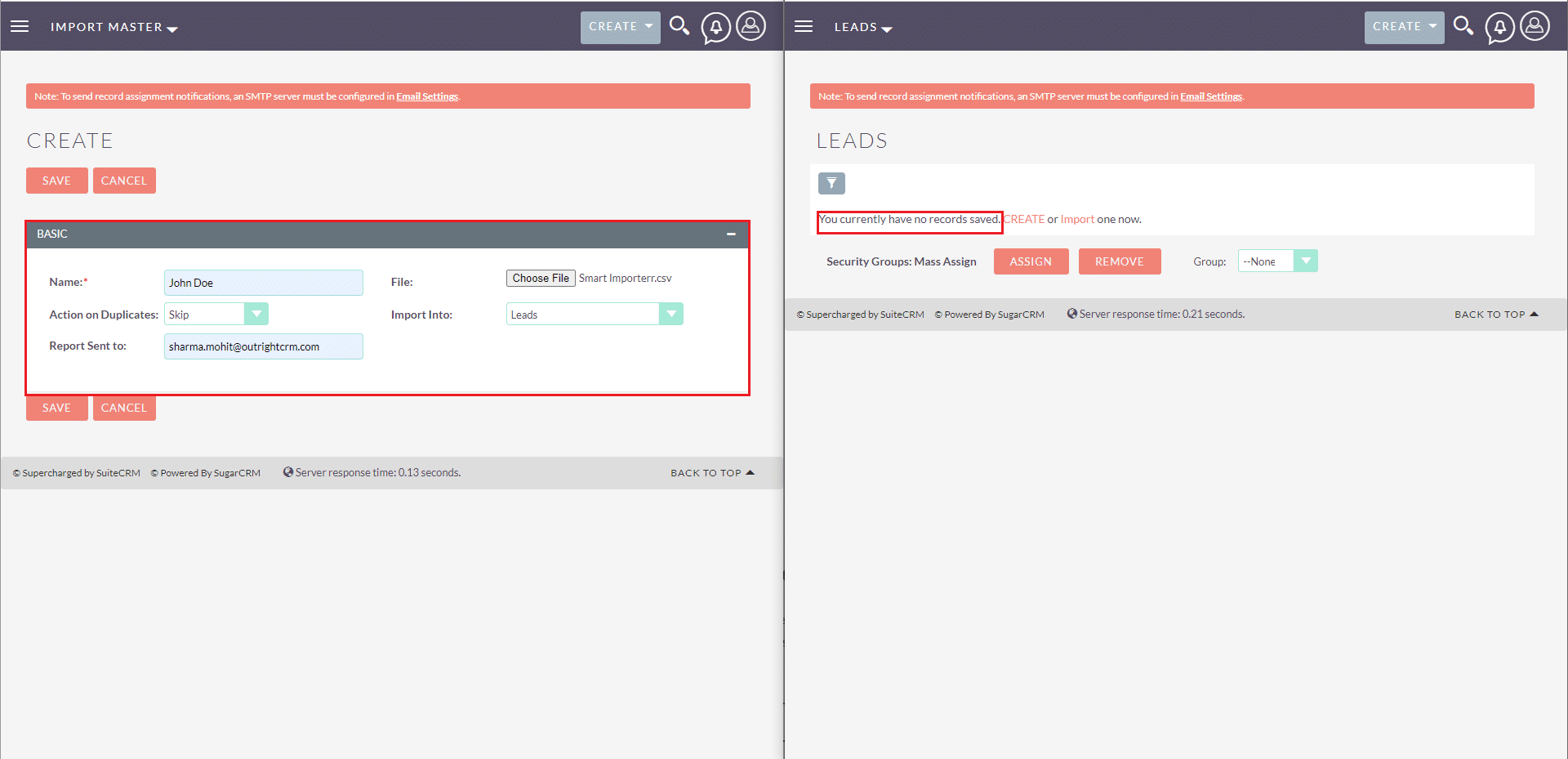Viewport: 1568px width, 759px height.
Task: Click bottom CANCEL button below Basic panel
Action: 124,408
